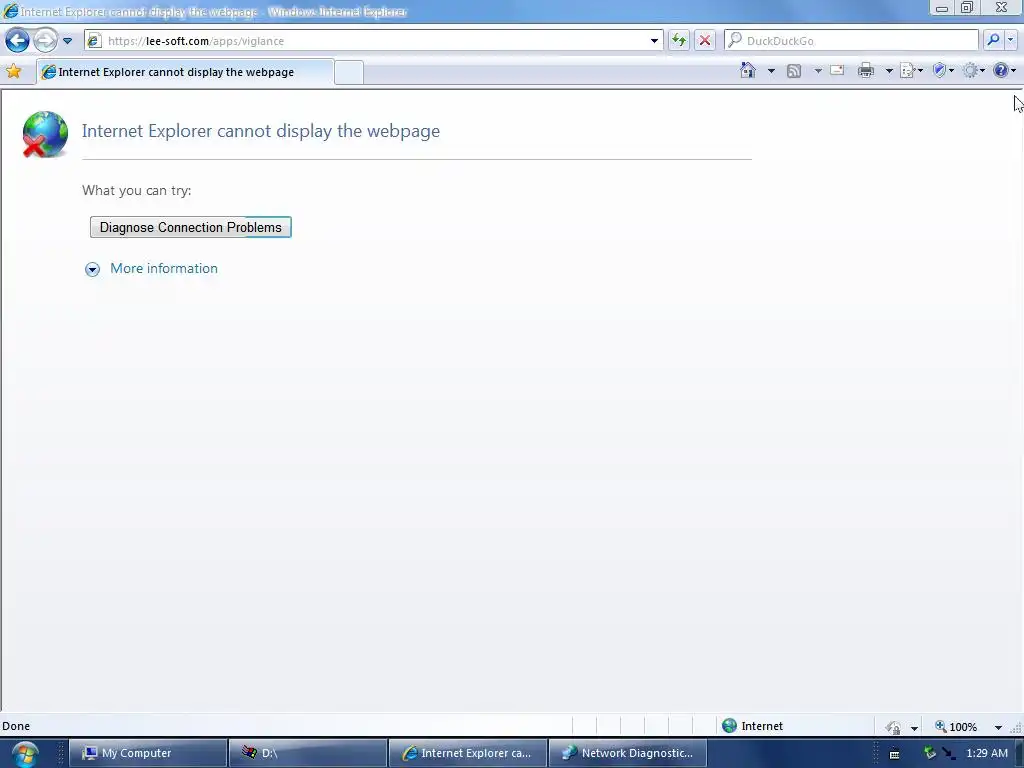
Task: Run search with blue magnifier button
Action: 993,40
